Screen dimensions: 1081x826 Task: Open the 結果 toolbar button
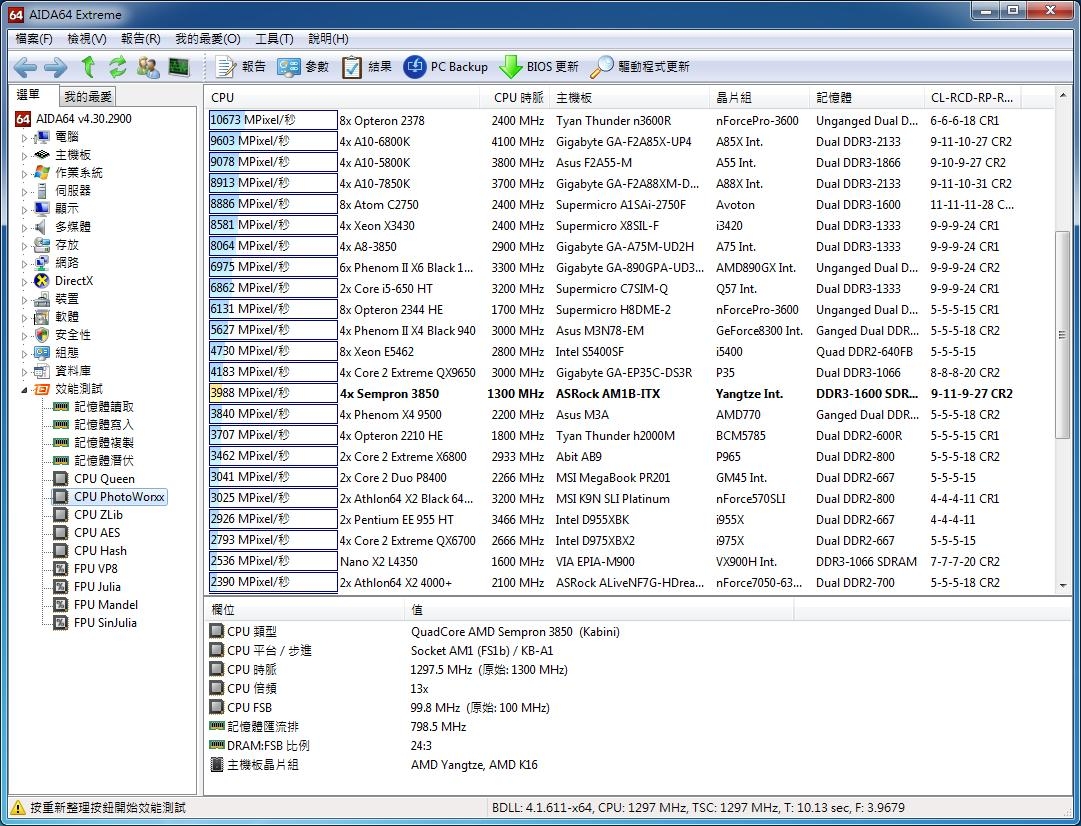[x=367, y=67]
